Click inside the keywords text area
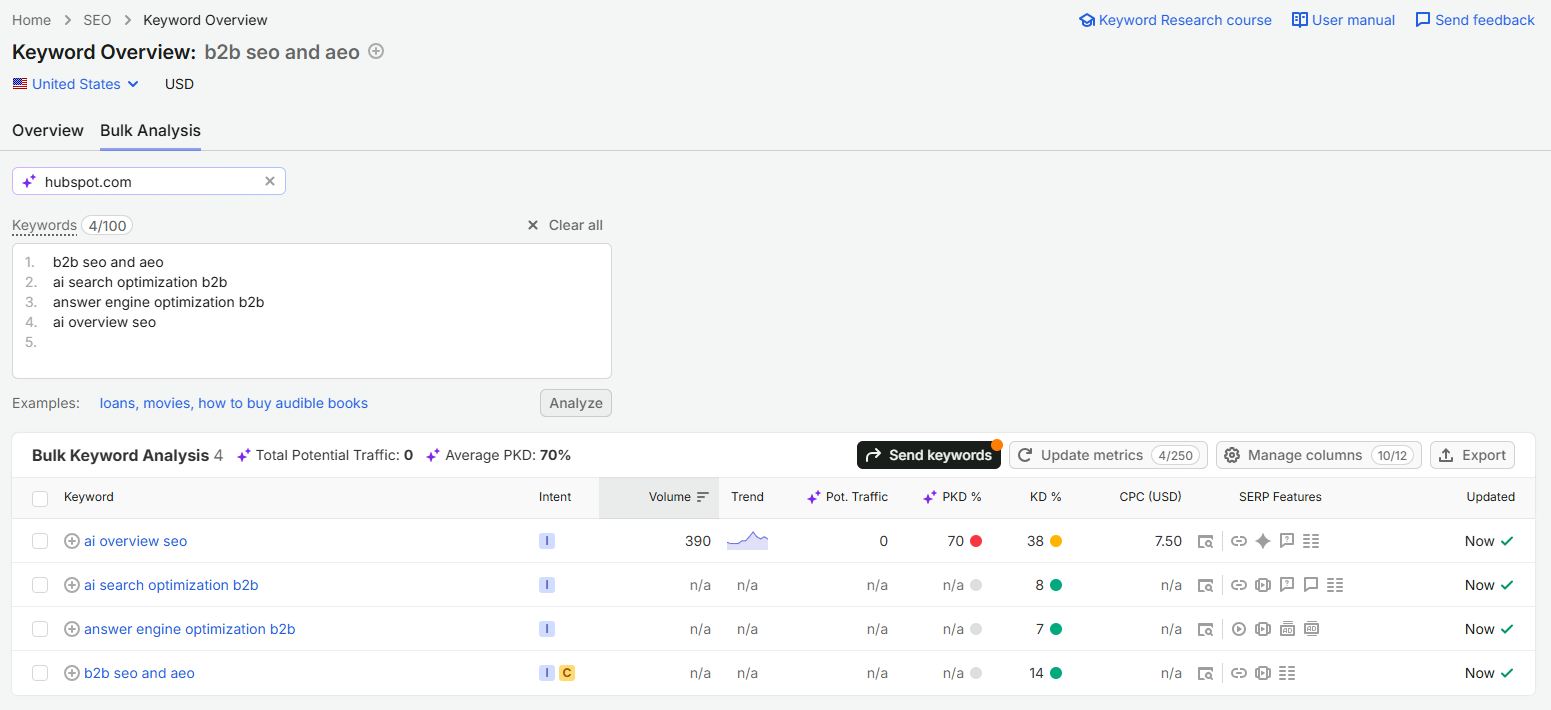This screenshot has width=1551, height=710. 312,311
